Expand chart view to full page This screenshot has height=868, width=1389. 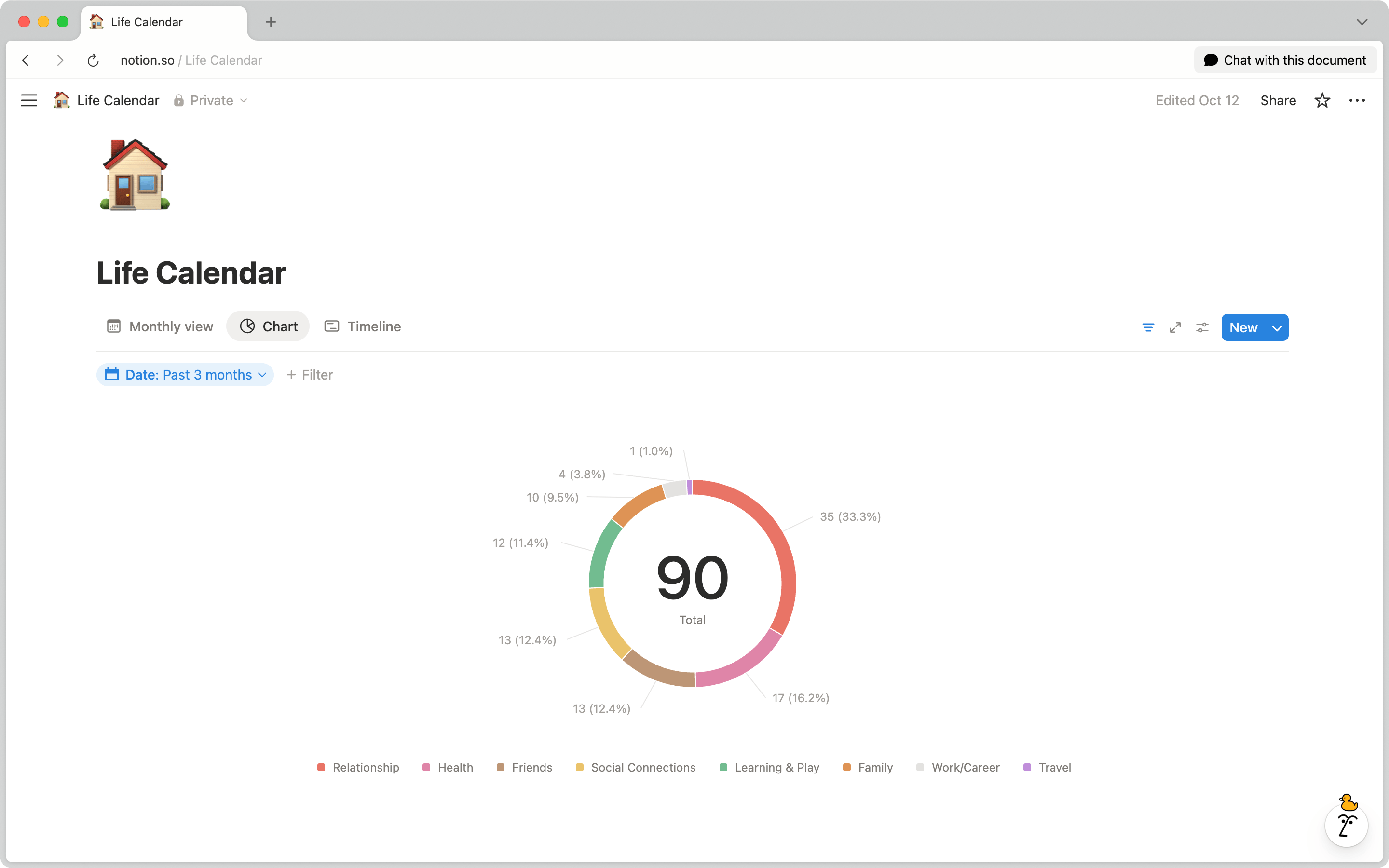(1175, 327)
